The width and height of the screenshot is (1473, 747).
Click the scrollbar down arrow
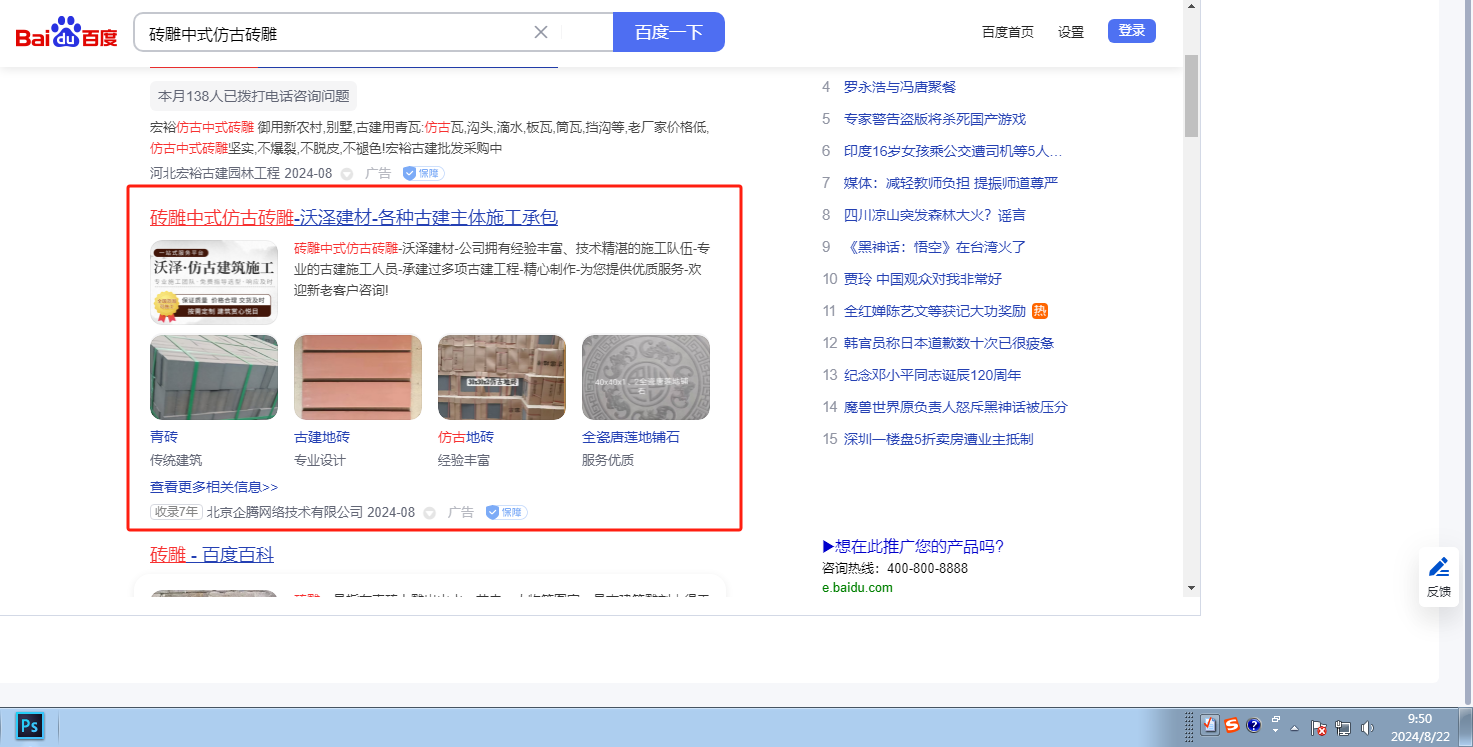1191,588
